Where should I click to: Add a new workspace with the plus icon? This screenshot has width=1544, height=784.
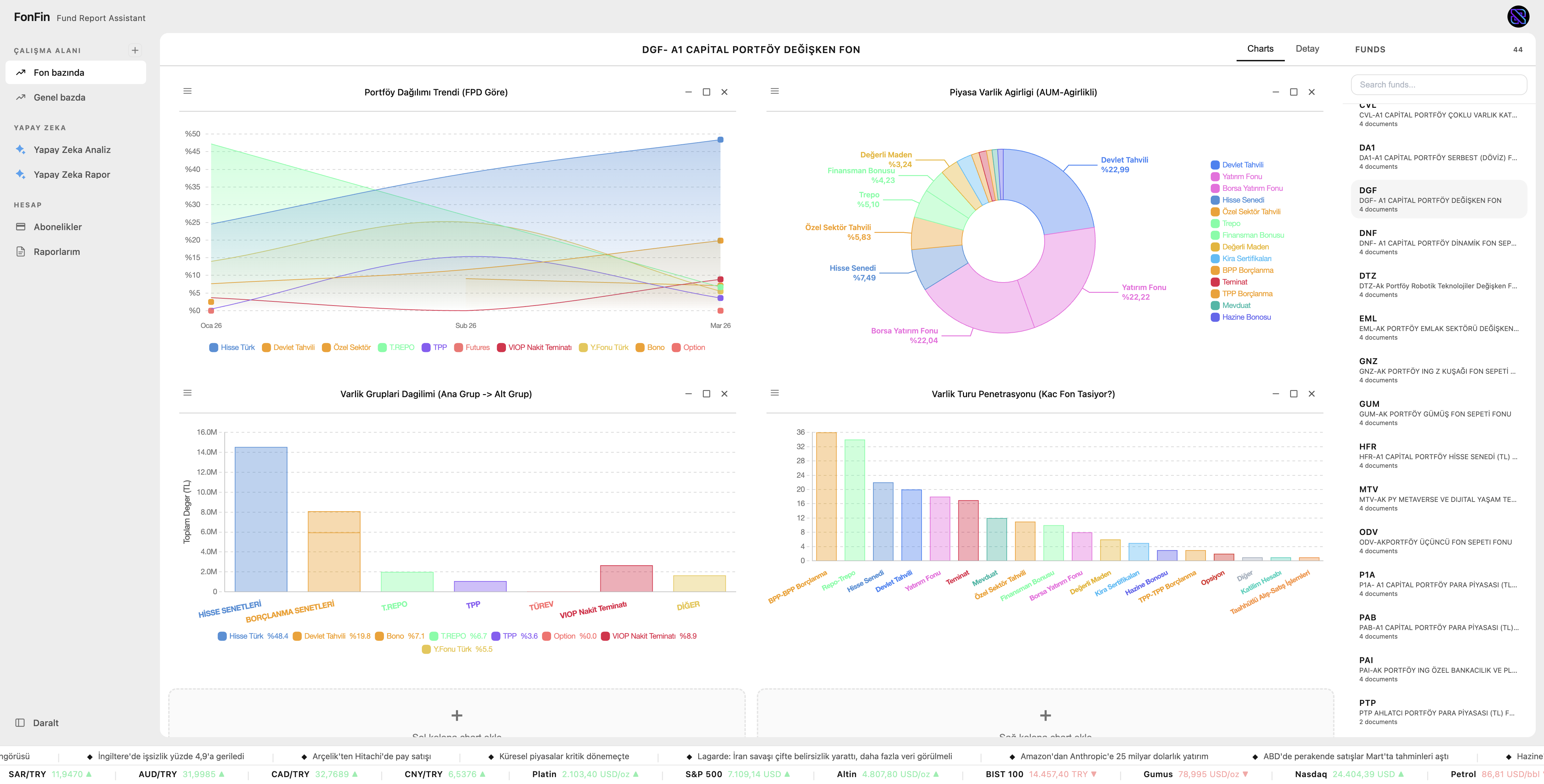(x=135, y=50)
